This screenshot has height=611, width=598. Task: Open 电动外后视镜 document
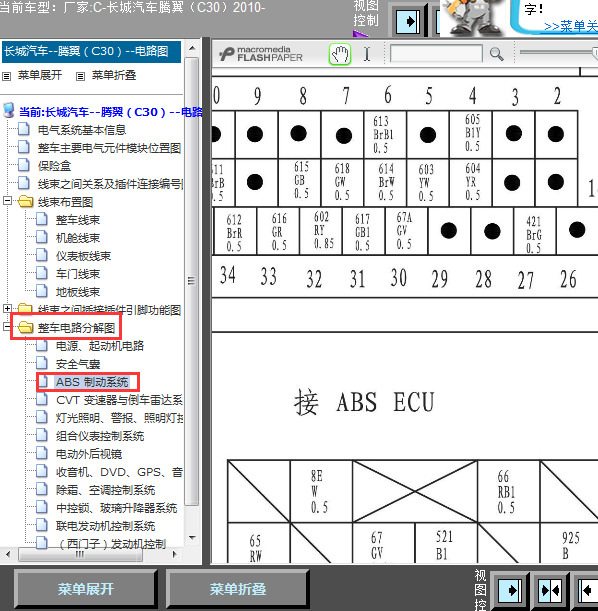89,454
